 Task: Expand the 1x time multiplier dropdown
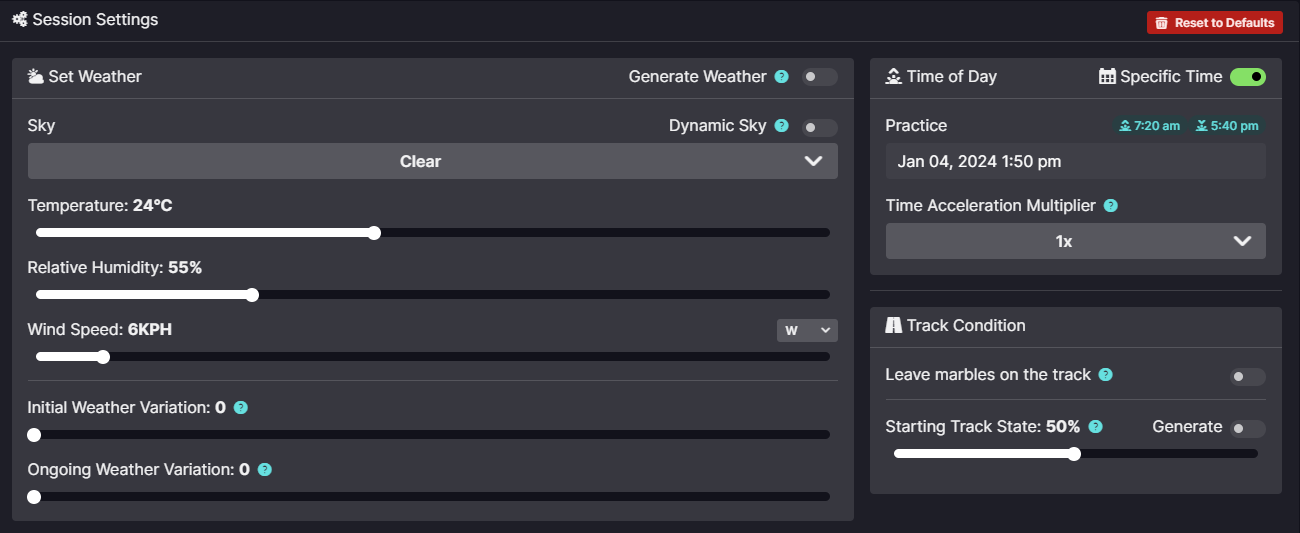(x=1075, y=241)
